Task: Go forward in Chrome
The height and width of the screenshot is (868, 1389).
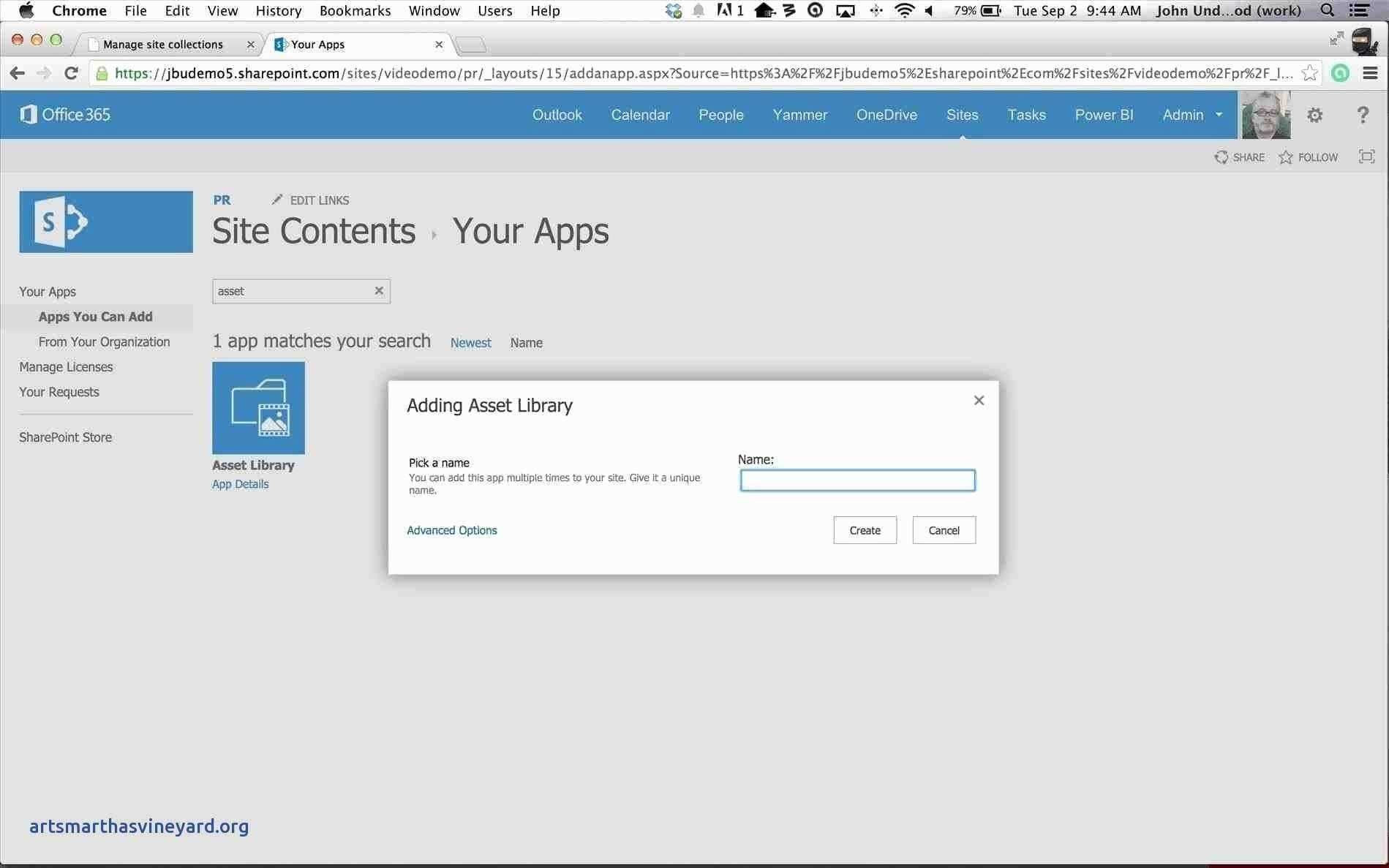Action: coord(44,73)
